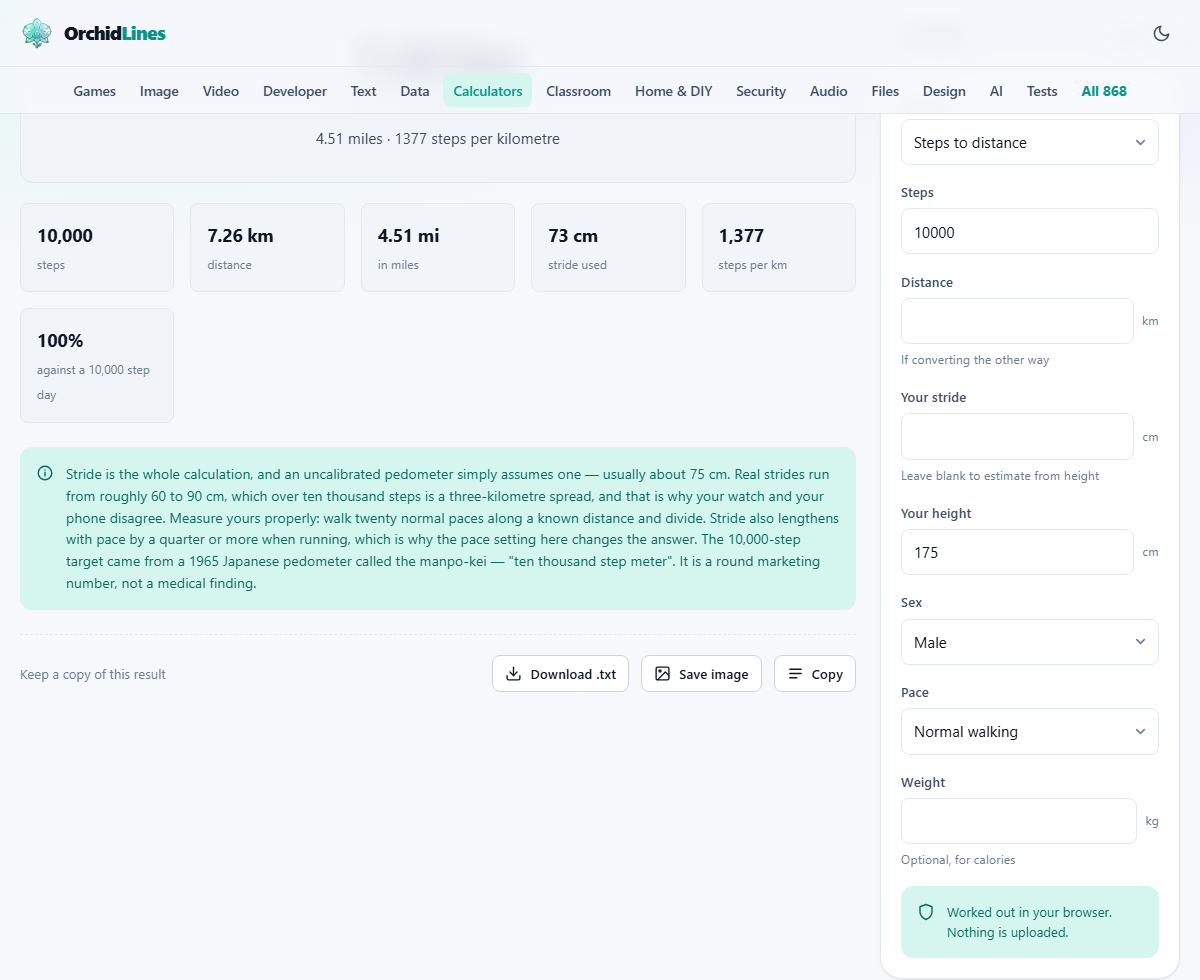Screen dimensions: 1200x980
Task: Focus the Your stride input field
Action: pos(1017,436)
